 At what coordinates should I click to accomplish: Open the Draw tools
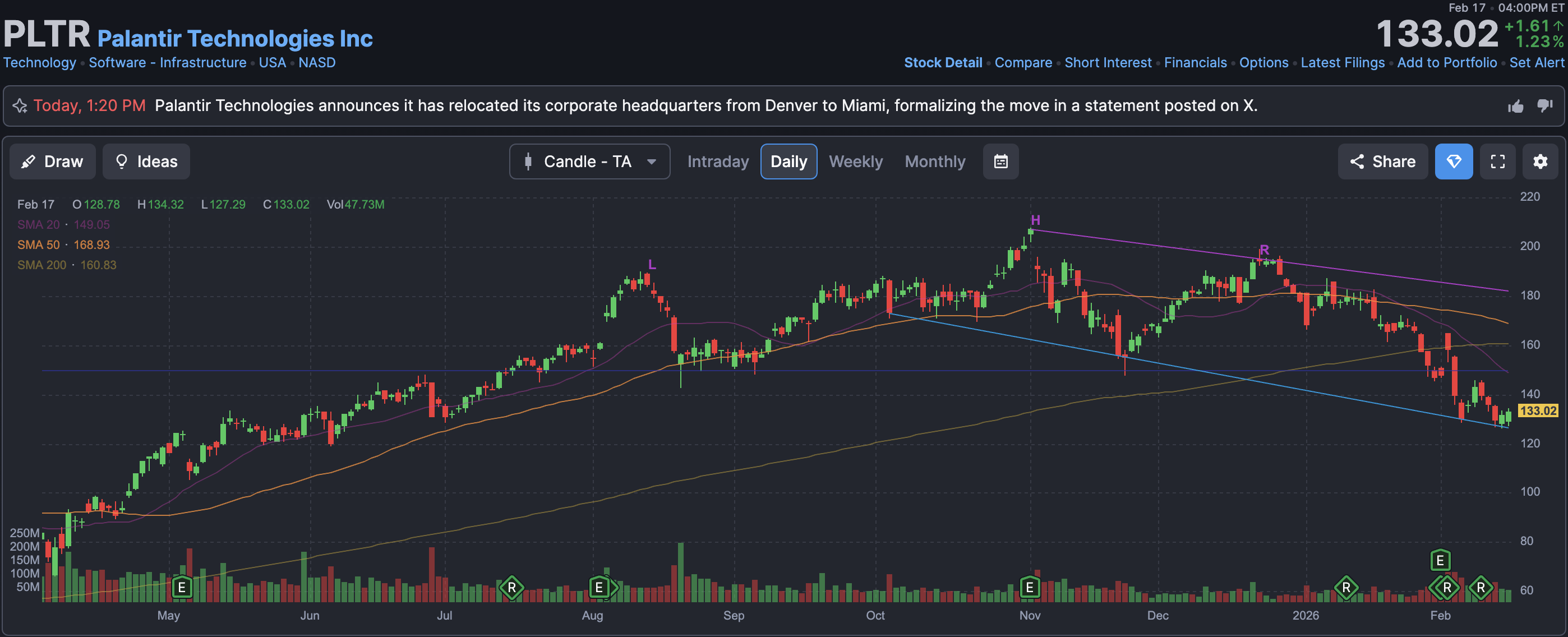point(52,161)
